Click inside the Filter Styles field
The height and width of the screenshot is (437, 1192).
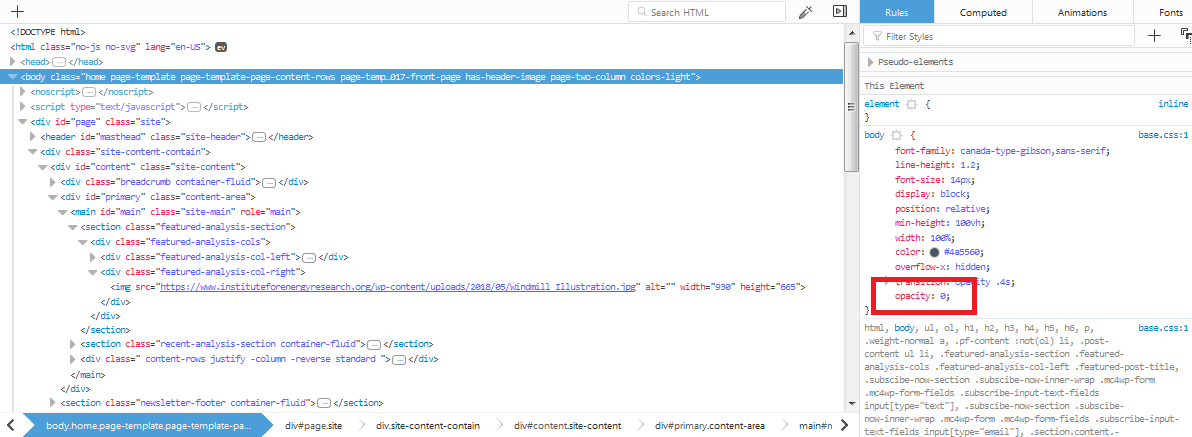point(998,36)
